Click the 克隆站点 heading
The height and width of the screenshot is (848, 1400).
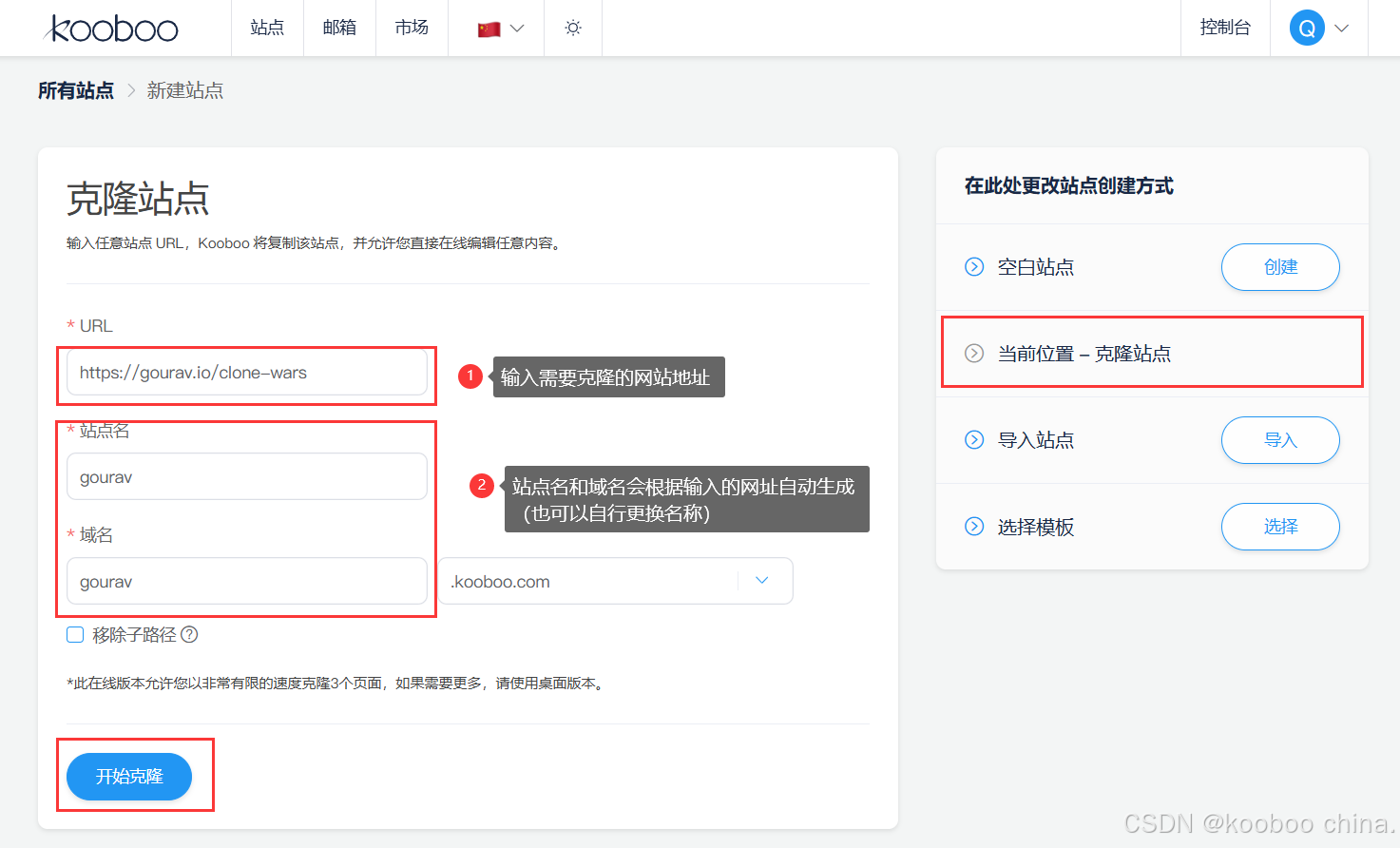[x=138, y=200]
